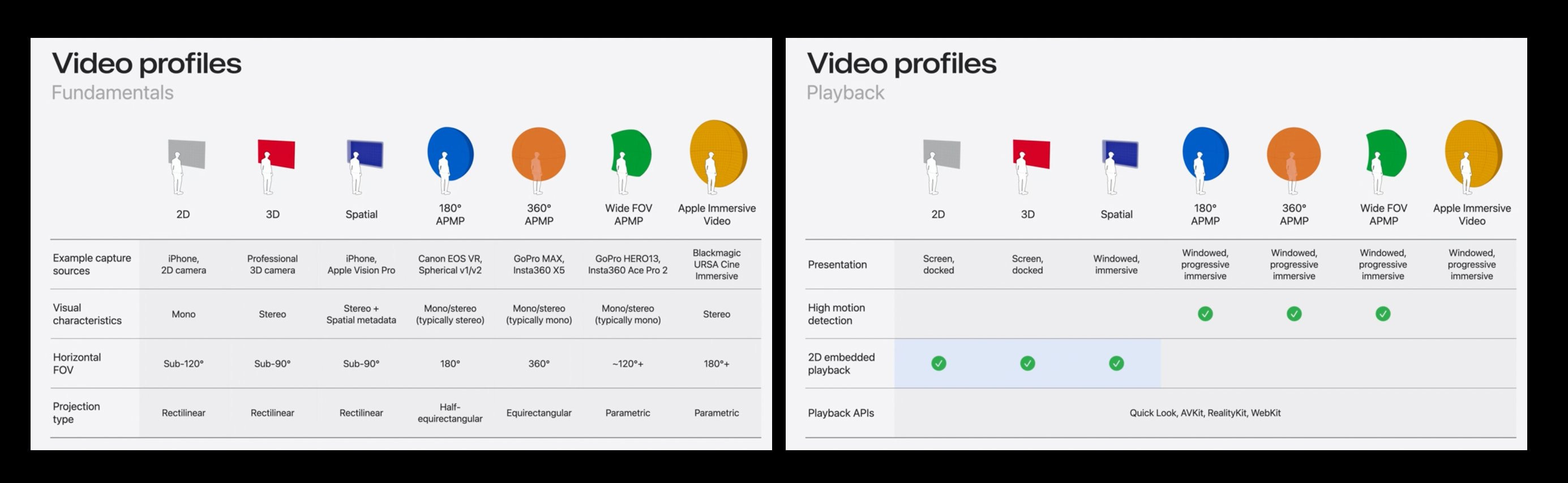
Task: Click the green Wide FOV illustration in Playback slide
Action: pos(1386,153)
